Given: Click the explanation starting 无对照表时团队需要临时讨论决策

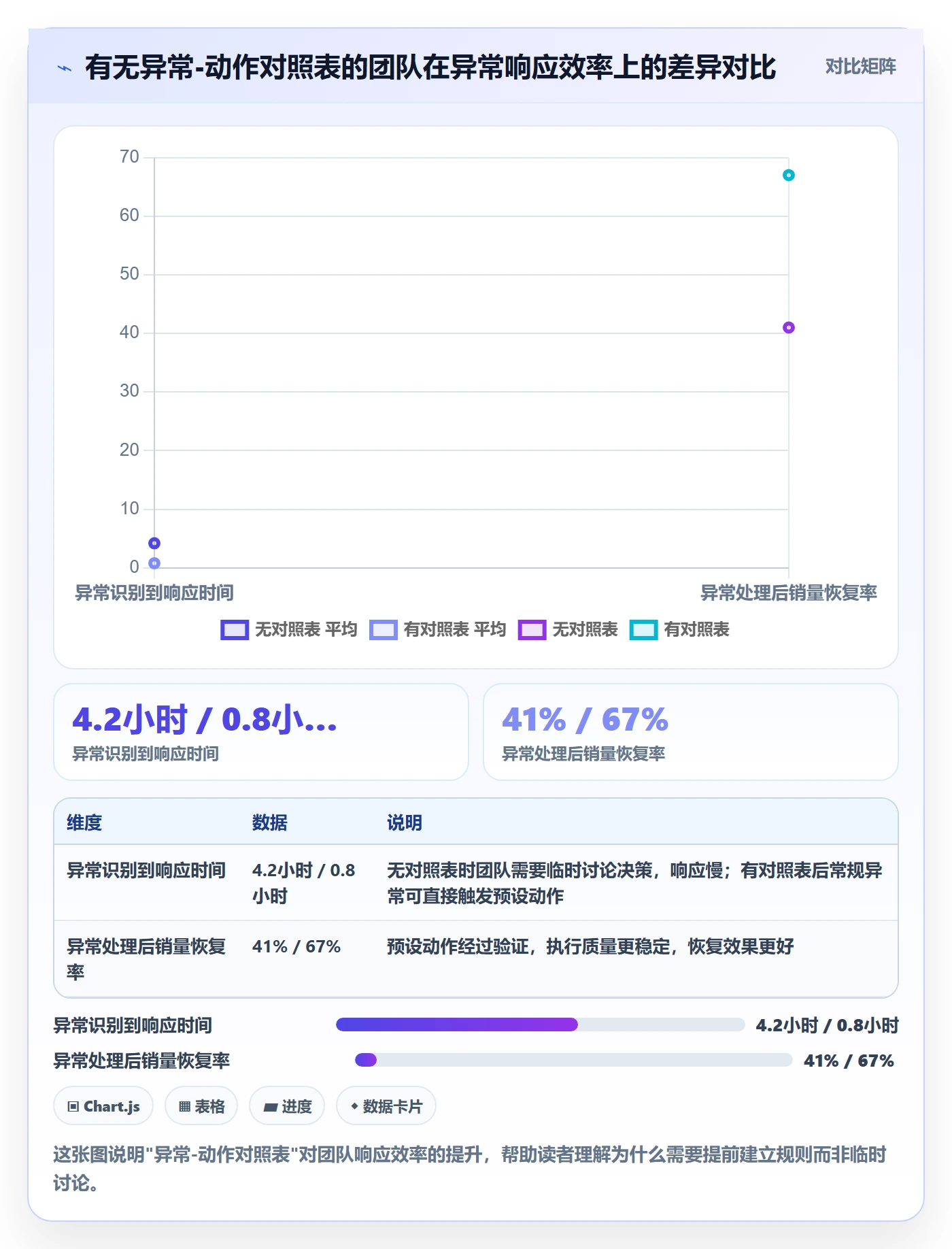Looking at the screenshot, I should 634,883.
